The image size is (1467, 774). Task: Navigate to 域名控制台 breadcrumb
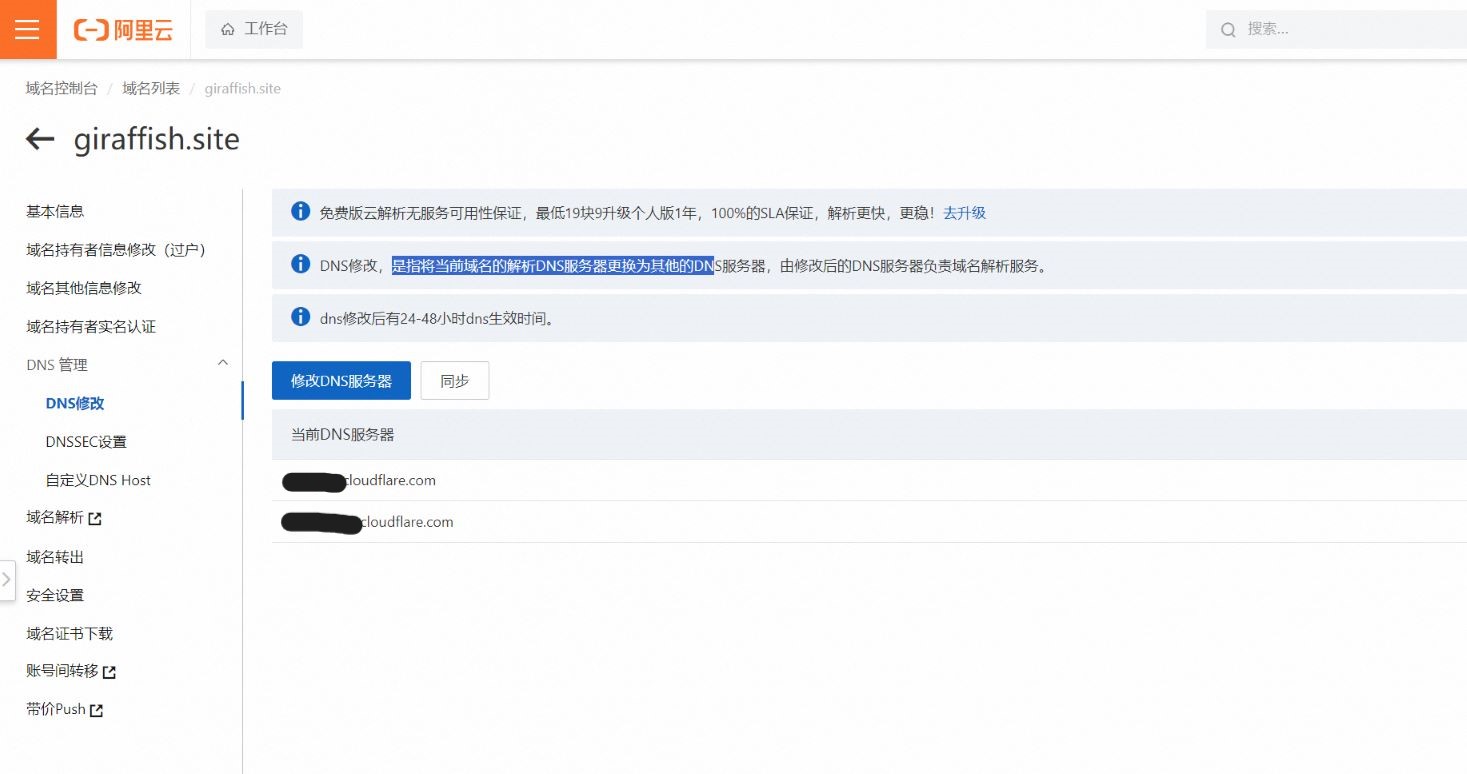(x=62, y=88)
